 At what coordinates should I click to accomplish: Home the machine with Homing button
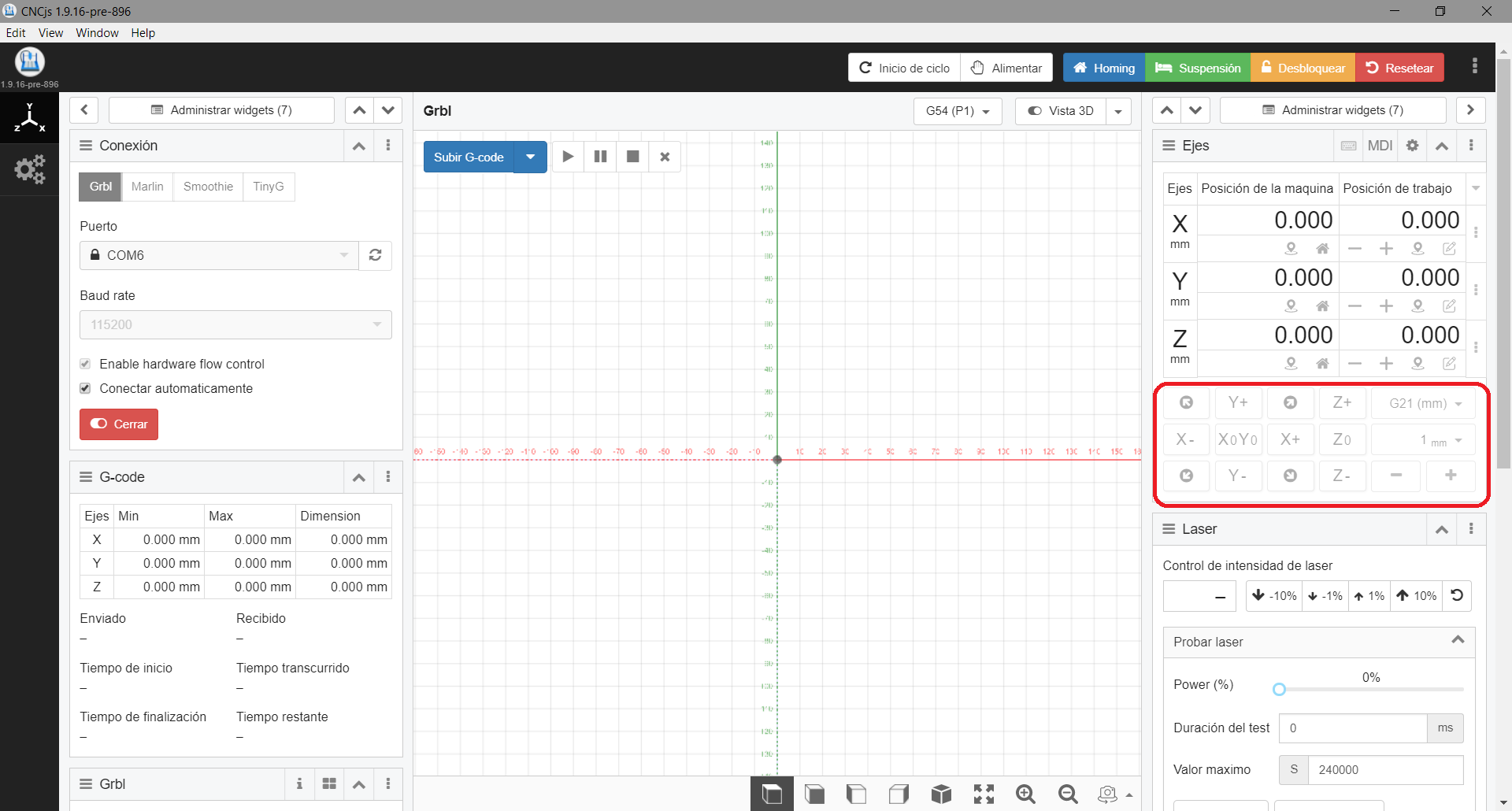click(x=1103, y=68)
